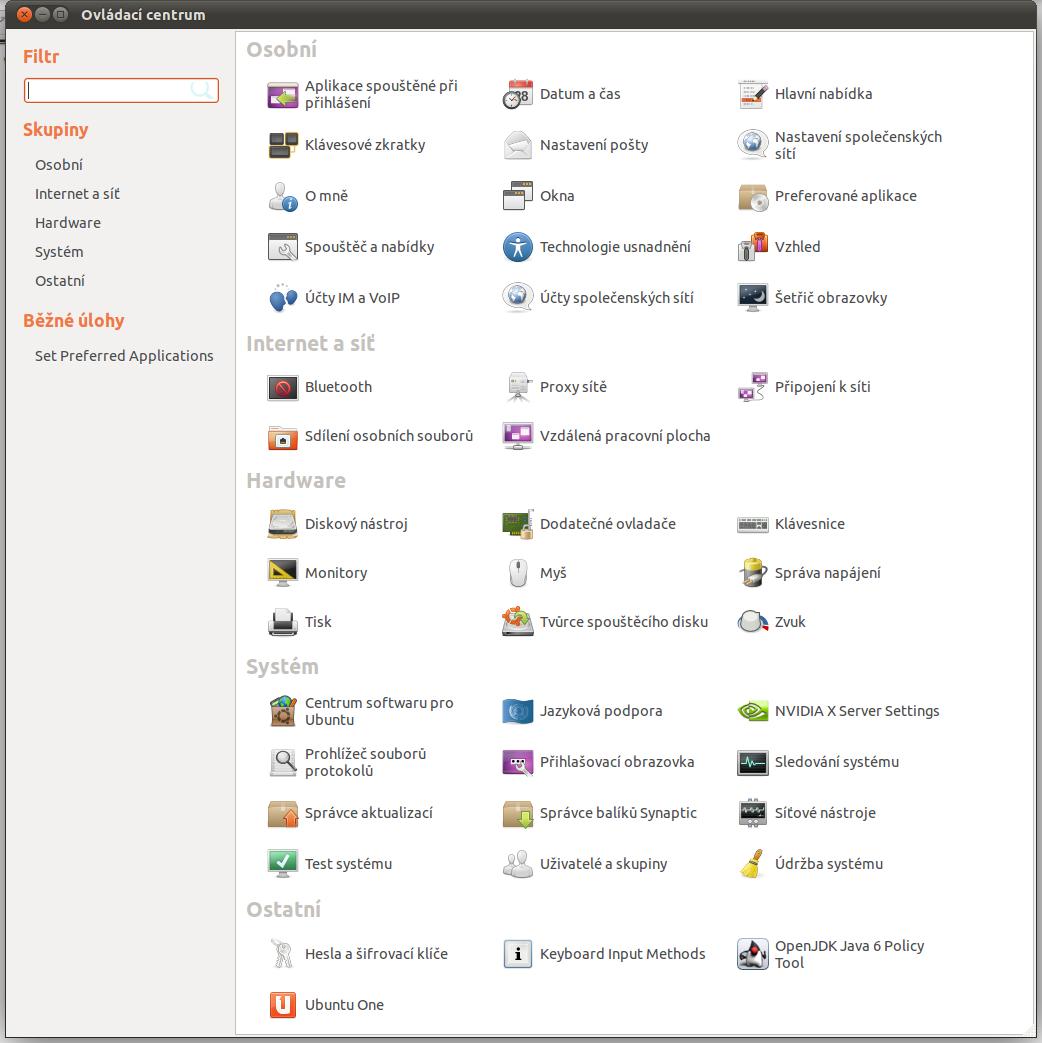This screenshot has width=1042, height=1043.
Task: Open Hesla a šifrovací klíče label
Action: pyautogui.click(x=376, y=954)
